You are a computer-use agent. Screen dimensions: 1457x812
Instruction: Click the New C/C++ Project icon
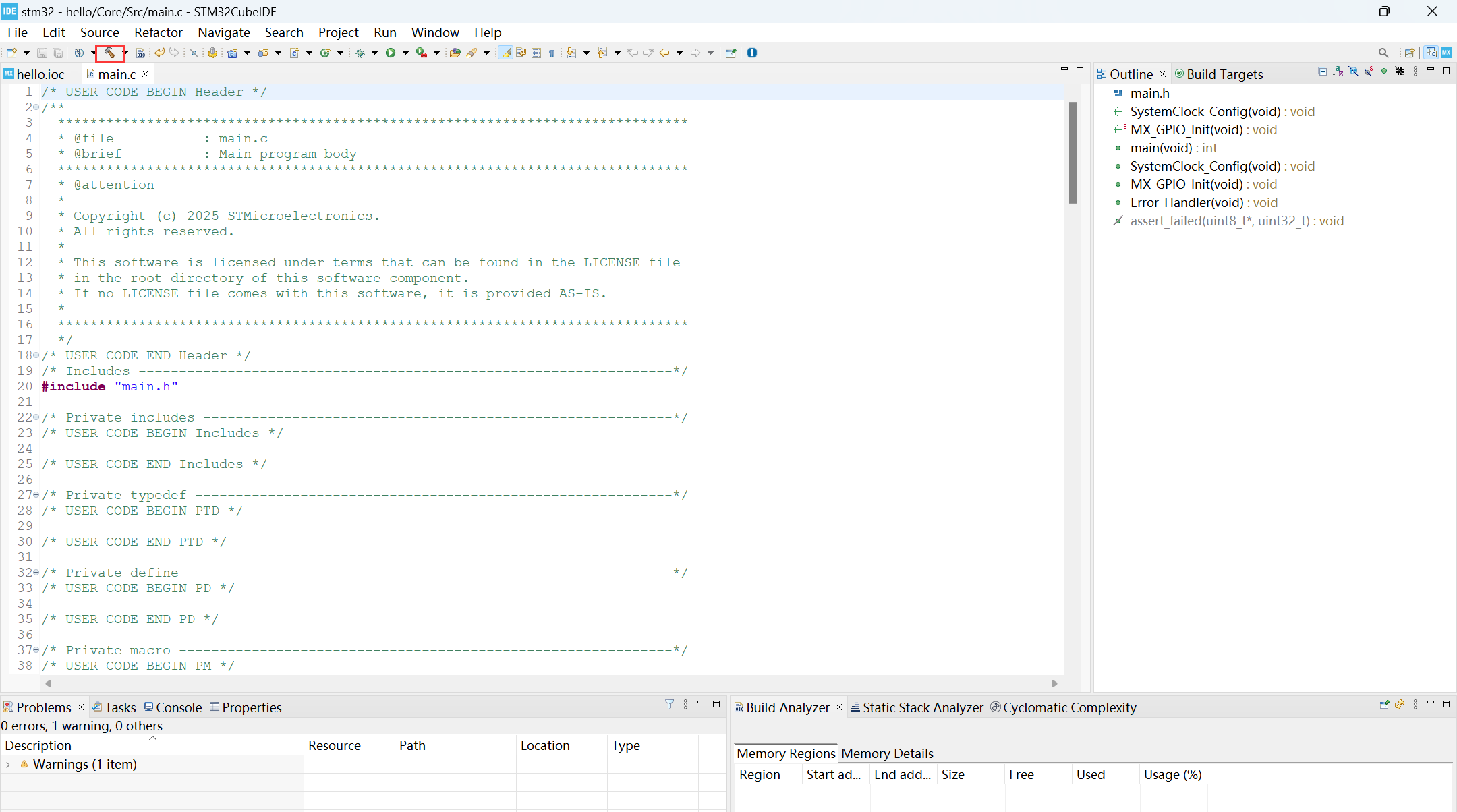point(232,53)
